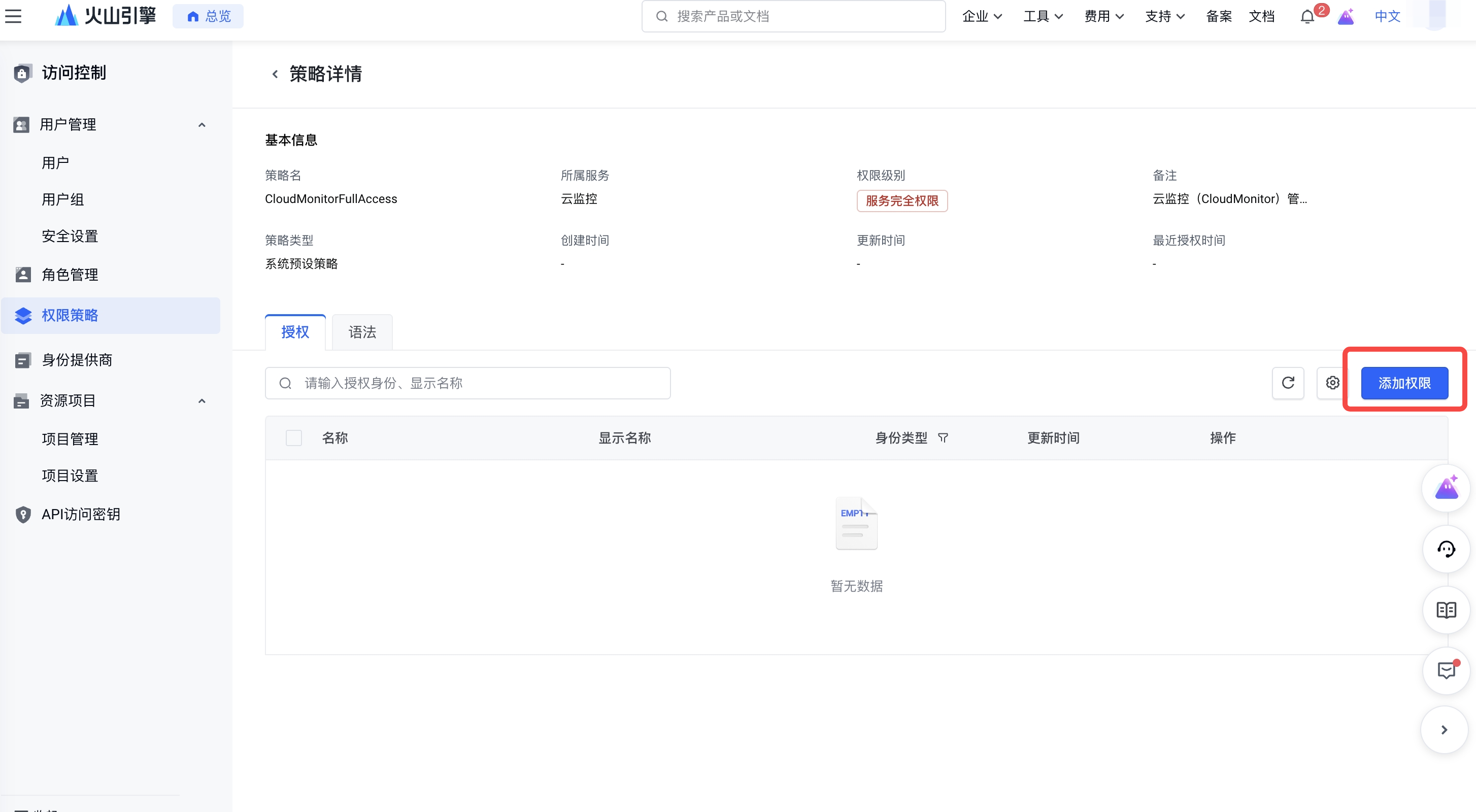The image size is (1476, 812).
Task: Expand the 企业 top menu dropdown
Action: 982,16
